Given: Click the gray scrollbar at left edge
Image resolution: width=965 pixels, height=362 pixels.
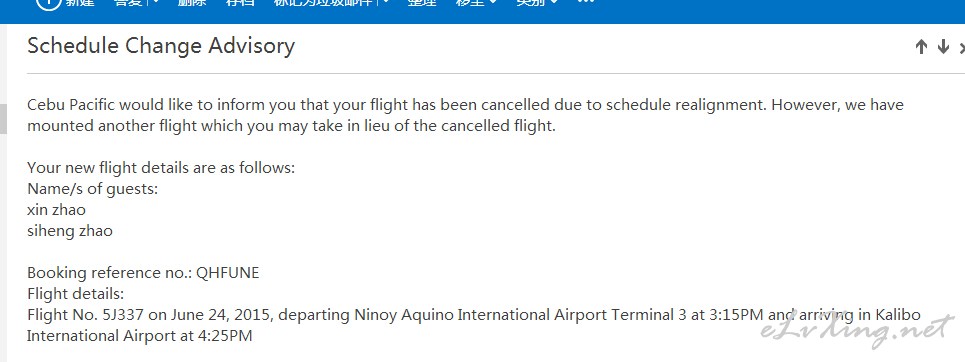Looking at the screenshot, I should point(3,119).
